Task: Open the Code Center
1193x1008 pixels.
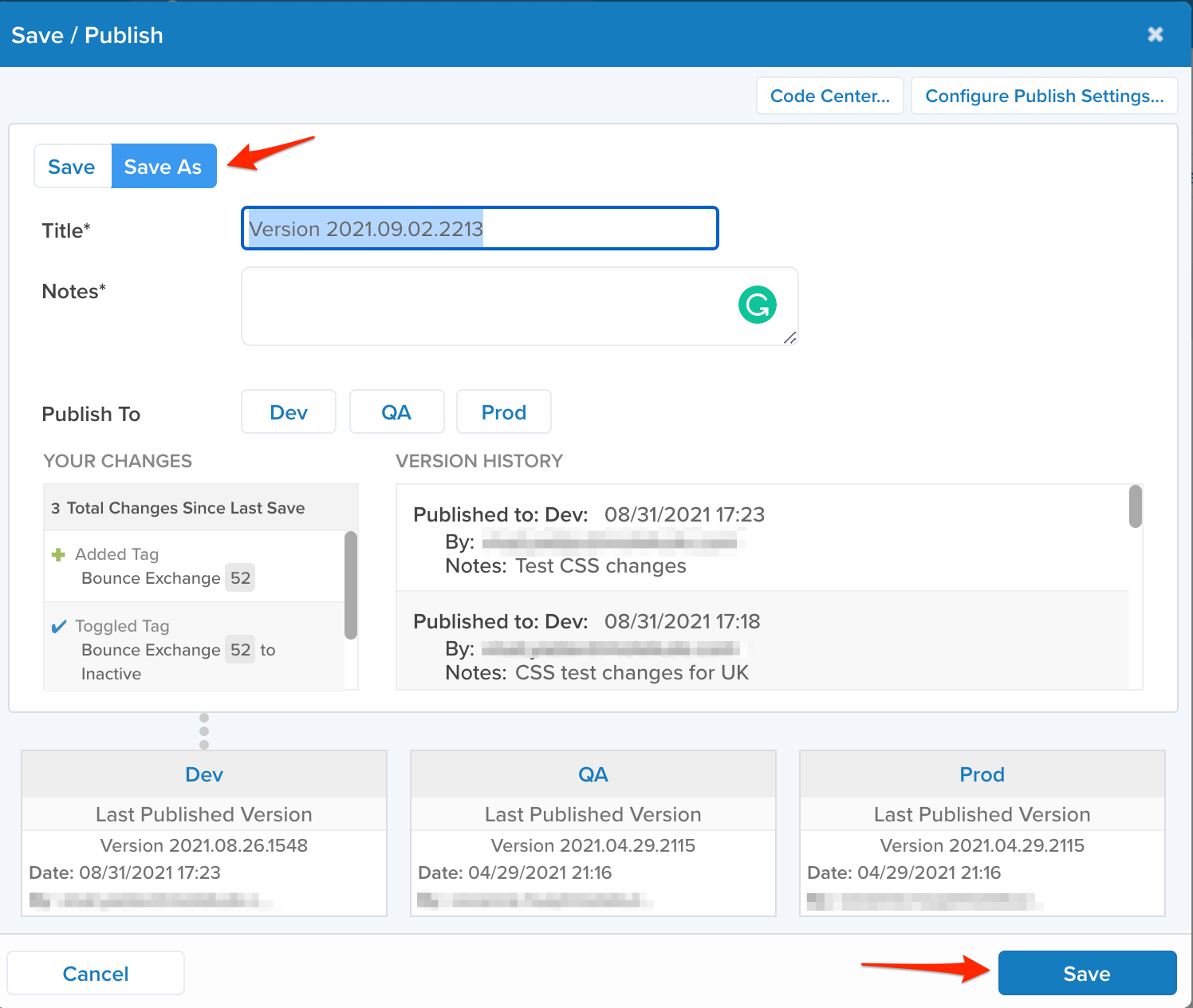Action: coord(829,96)
